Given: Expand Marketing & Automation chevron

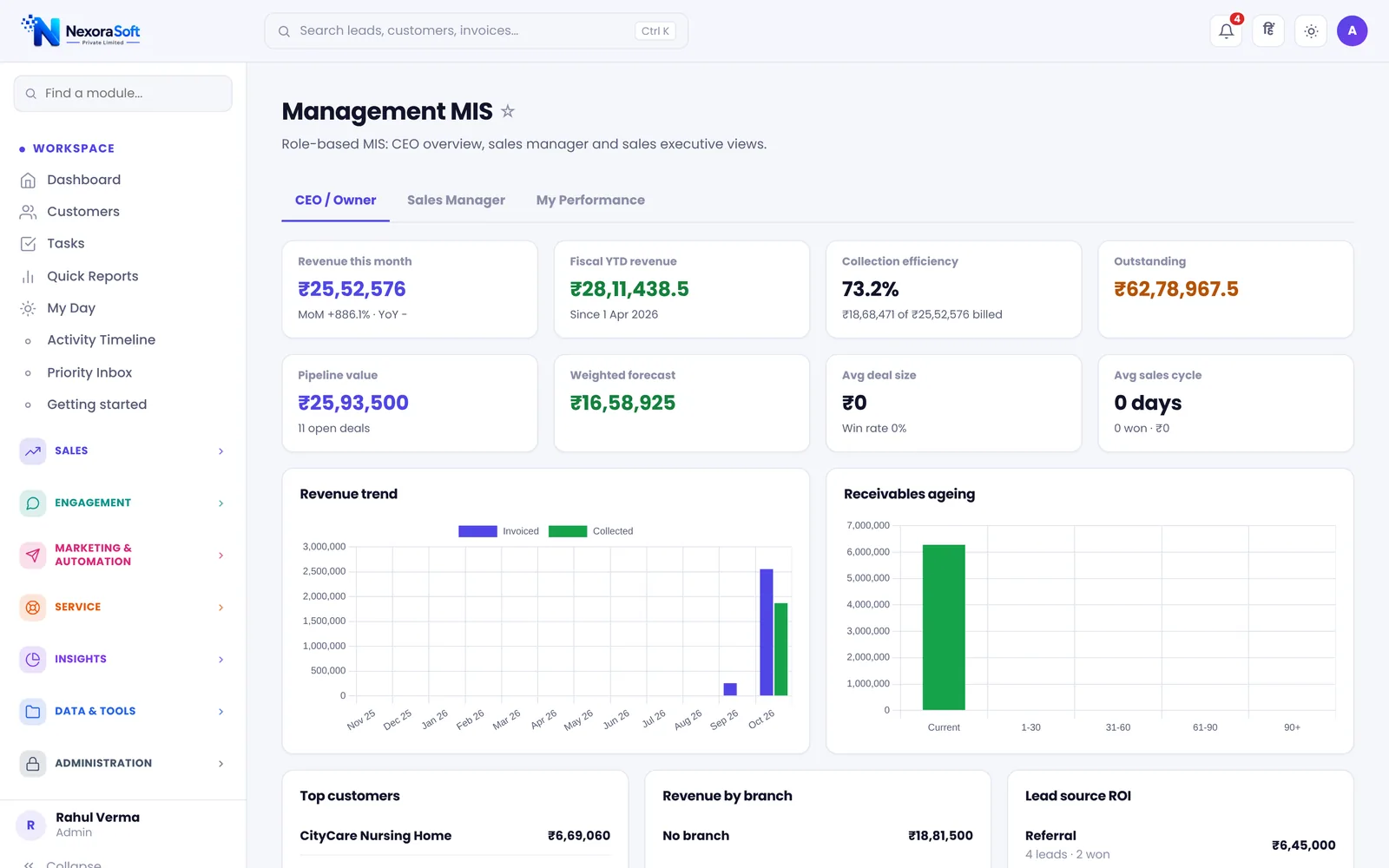Looking at the screenshot, I should (221, 556).
